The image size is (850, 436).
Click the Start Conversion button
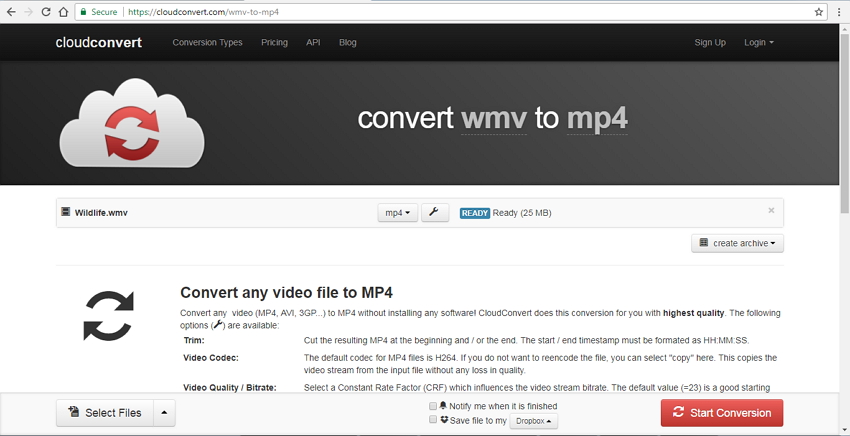click(722, 413)
